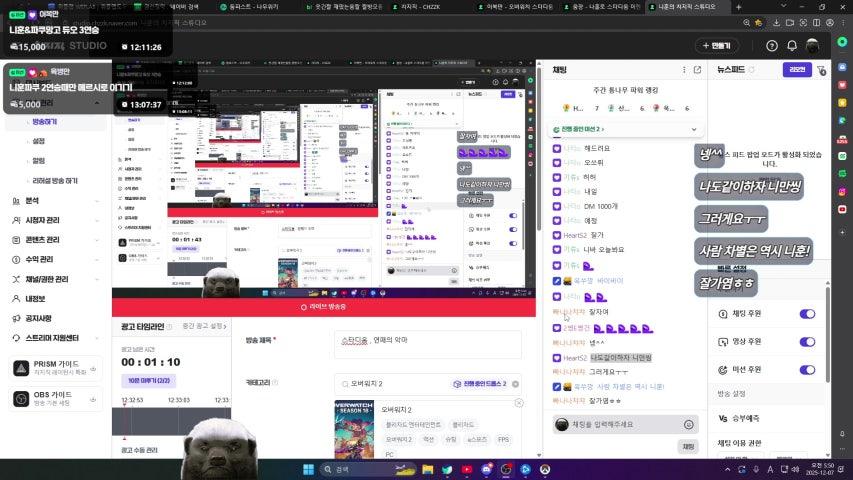Click the chat message input field
Screen dimensions: 853x480
click(x=625, y=424)
